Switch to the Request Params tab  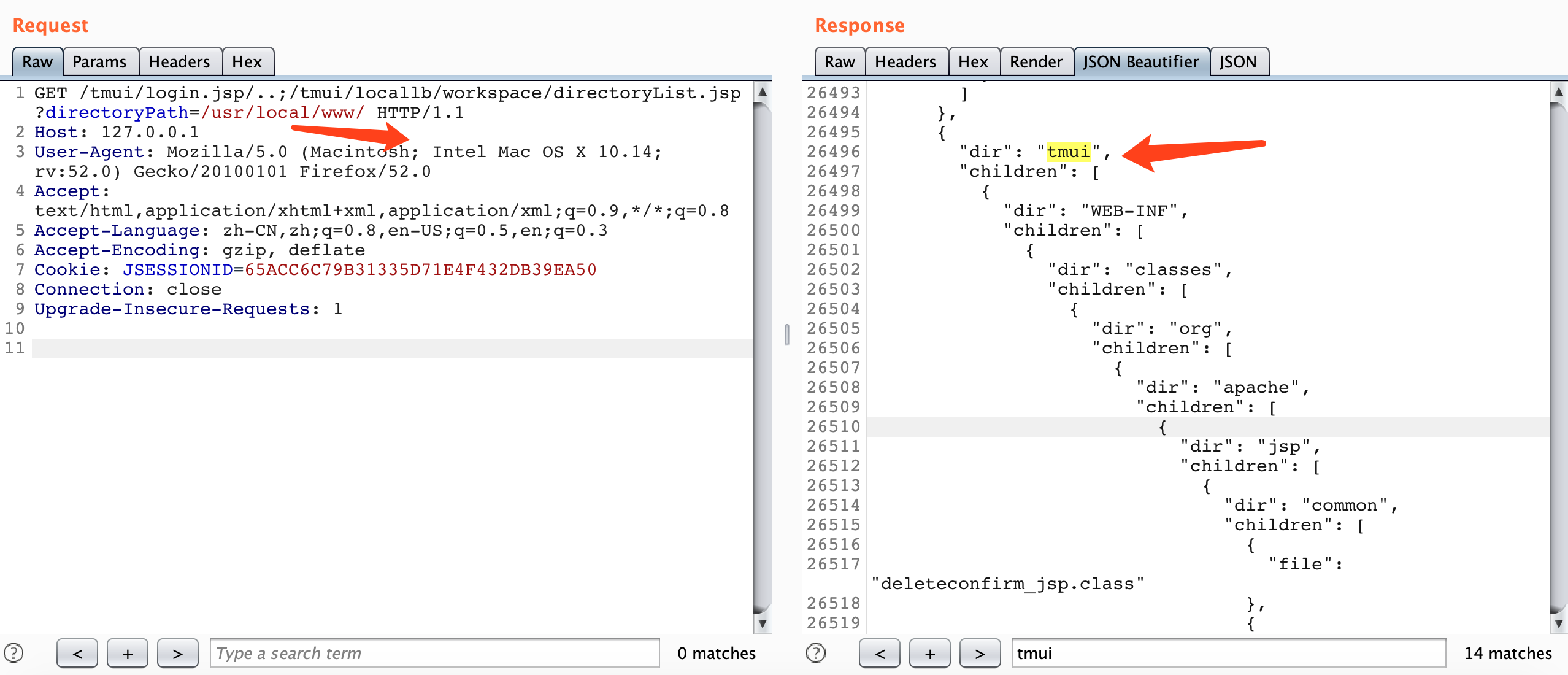[99, 62]
